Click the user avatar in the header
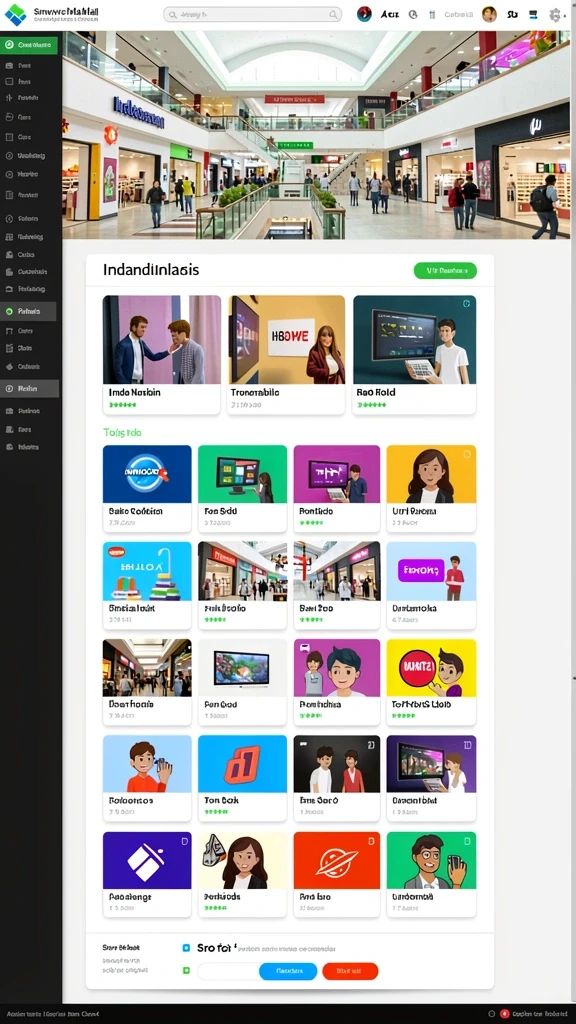 tap(489, 14)
